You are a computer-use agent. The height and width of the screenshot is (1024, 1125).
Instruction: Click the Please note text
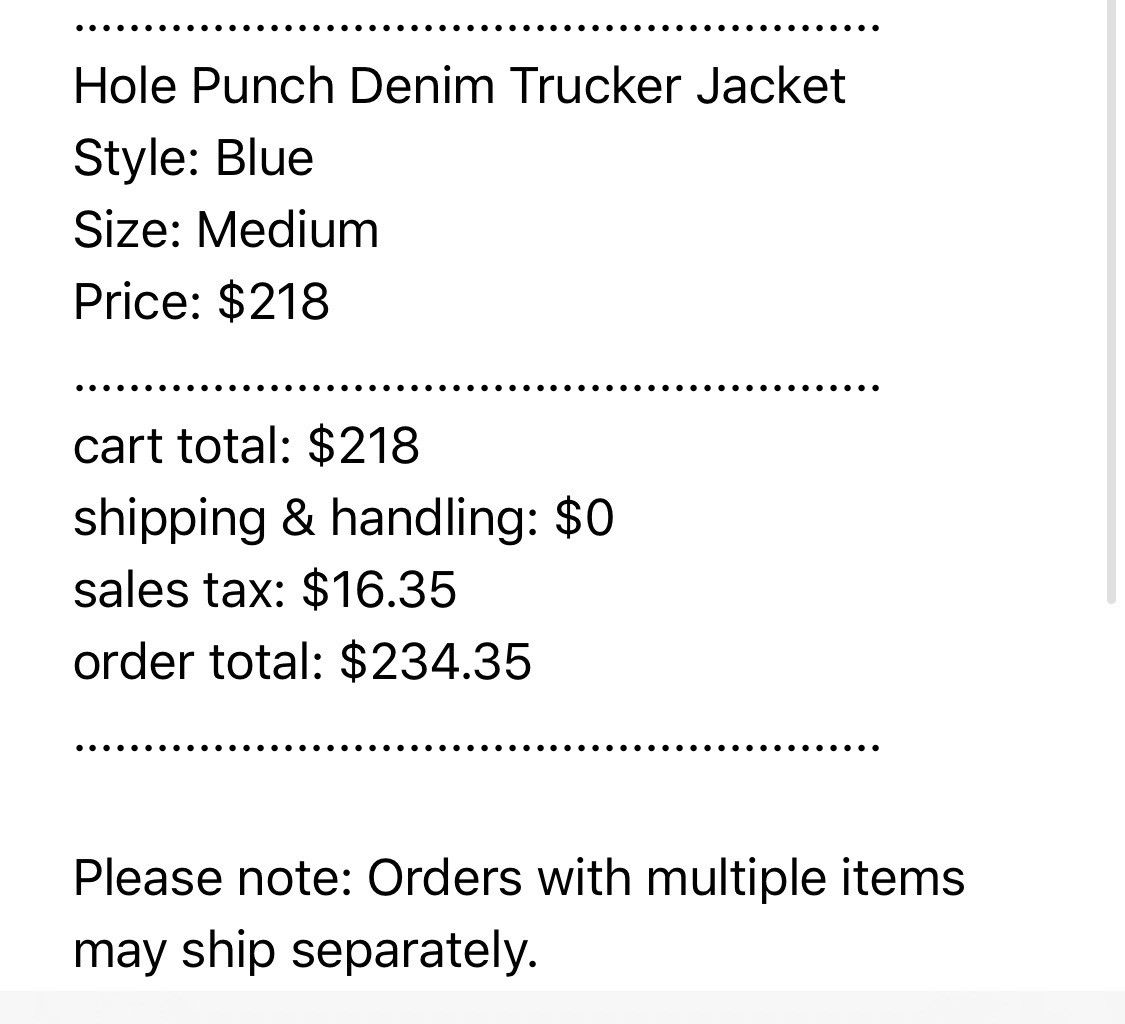212,878
